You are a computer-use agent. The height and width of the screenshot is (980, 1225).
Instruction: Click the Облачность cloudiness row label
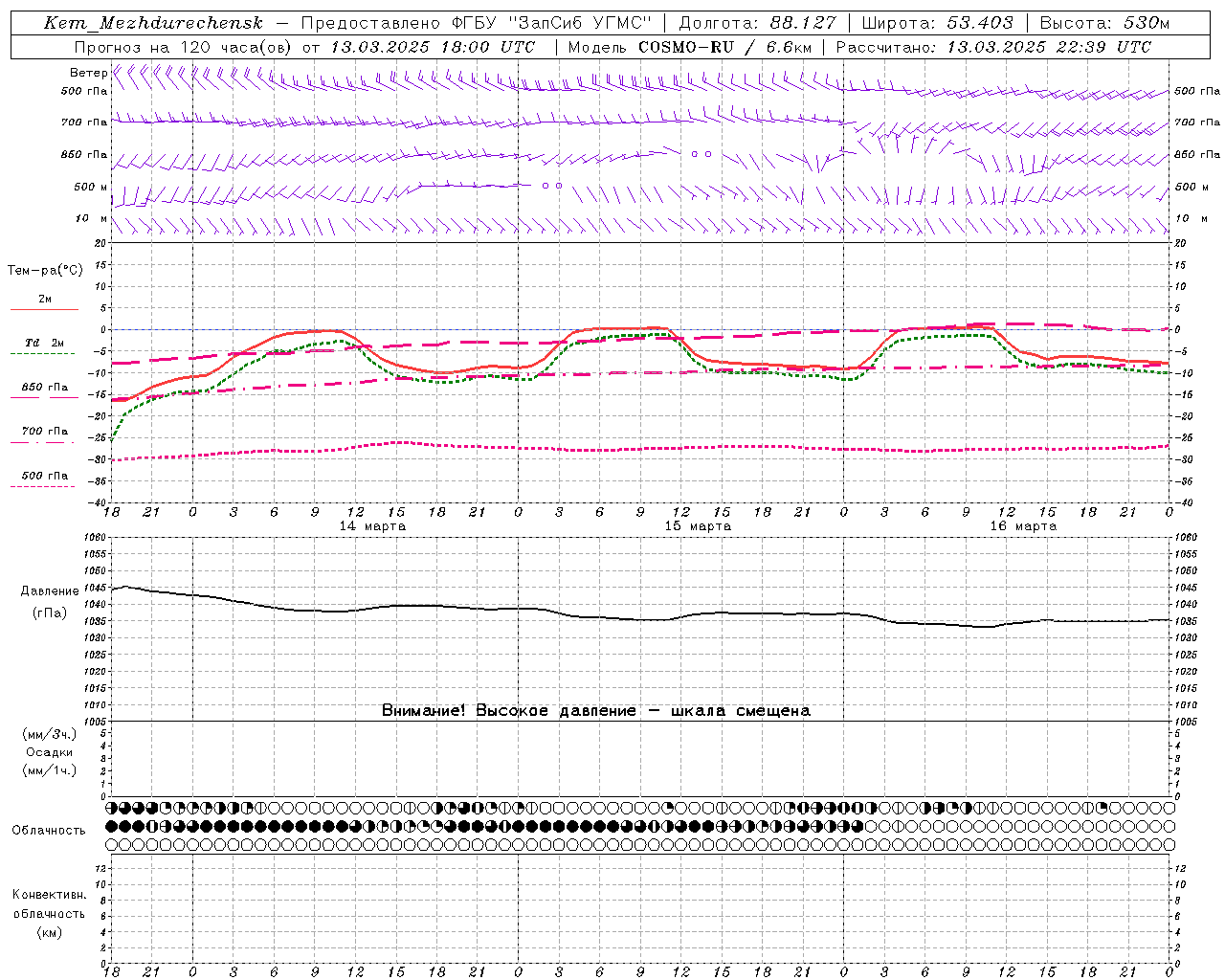(49, 830)
